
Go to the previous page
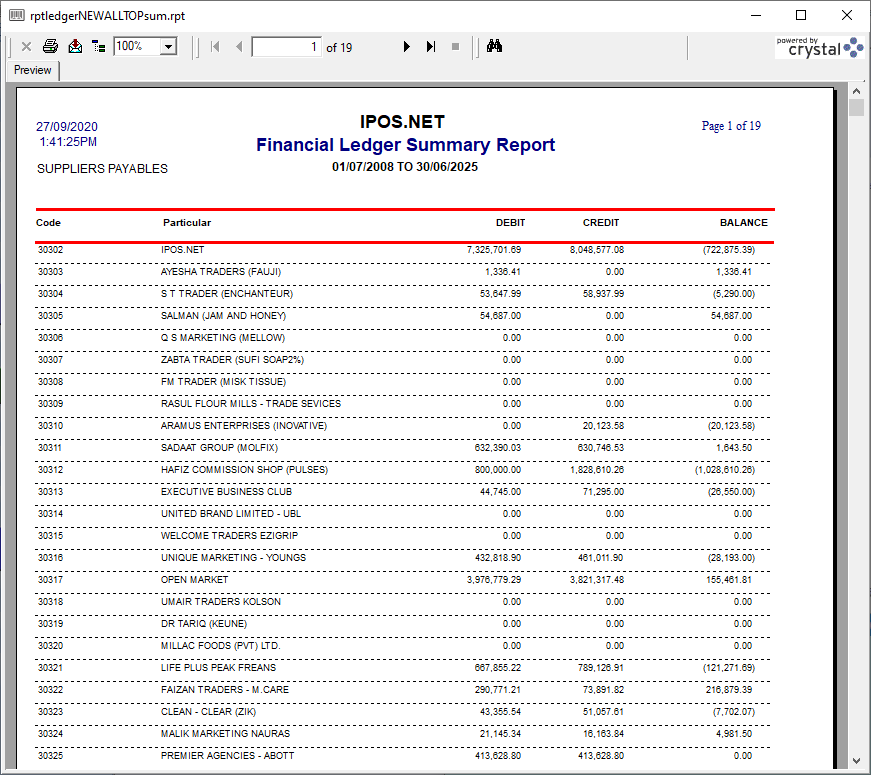[239, 47]
